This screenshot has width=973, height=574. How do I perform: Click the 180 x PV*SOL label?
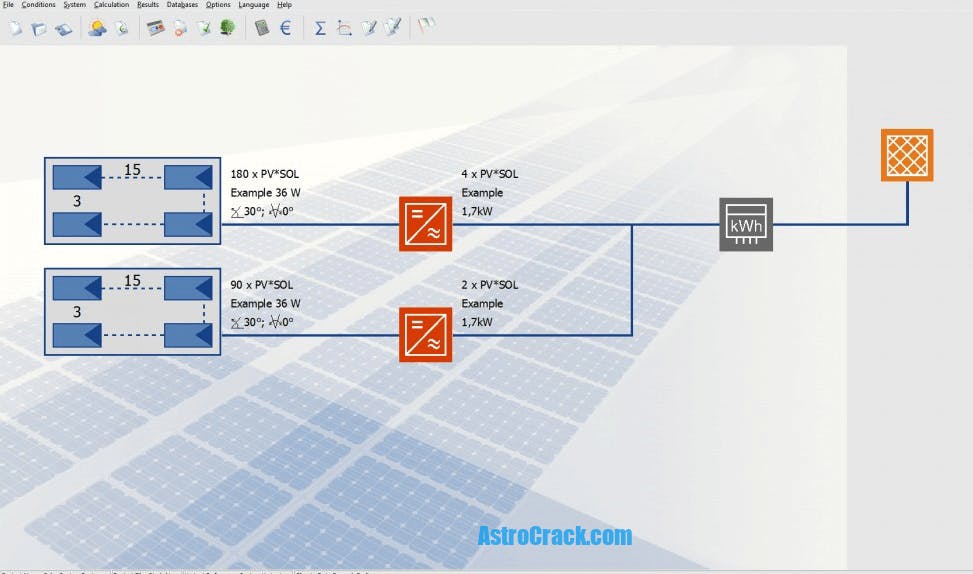click(264, 174)
